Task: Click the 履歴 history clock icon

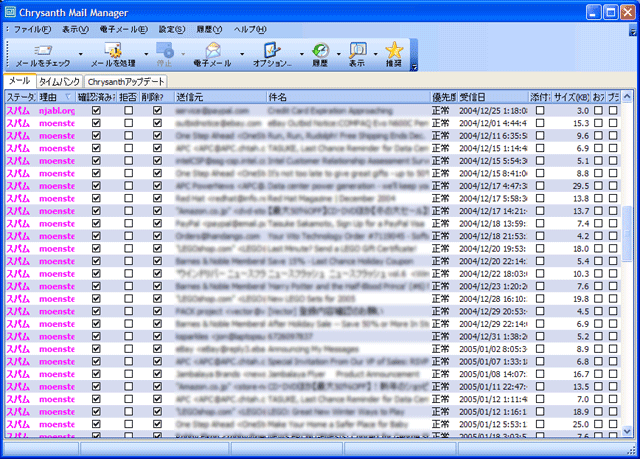Action: 320,50
